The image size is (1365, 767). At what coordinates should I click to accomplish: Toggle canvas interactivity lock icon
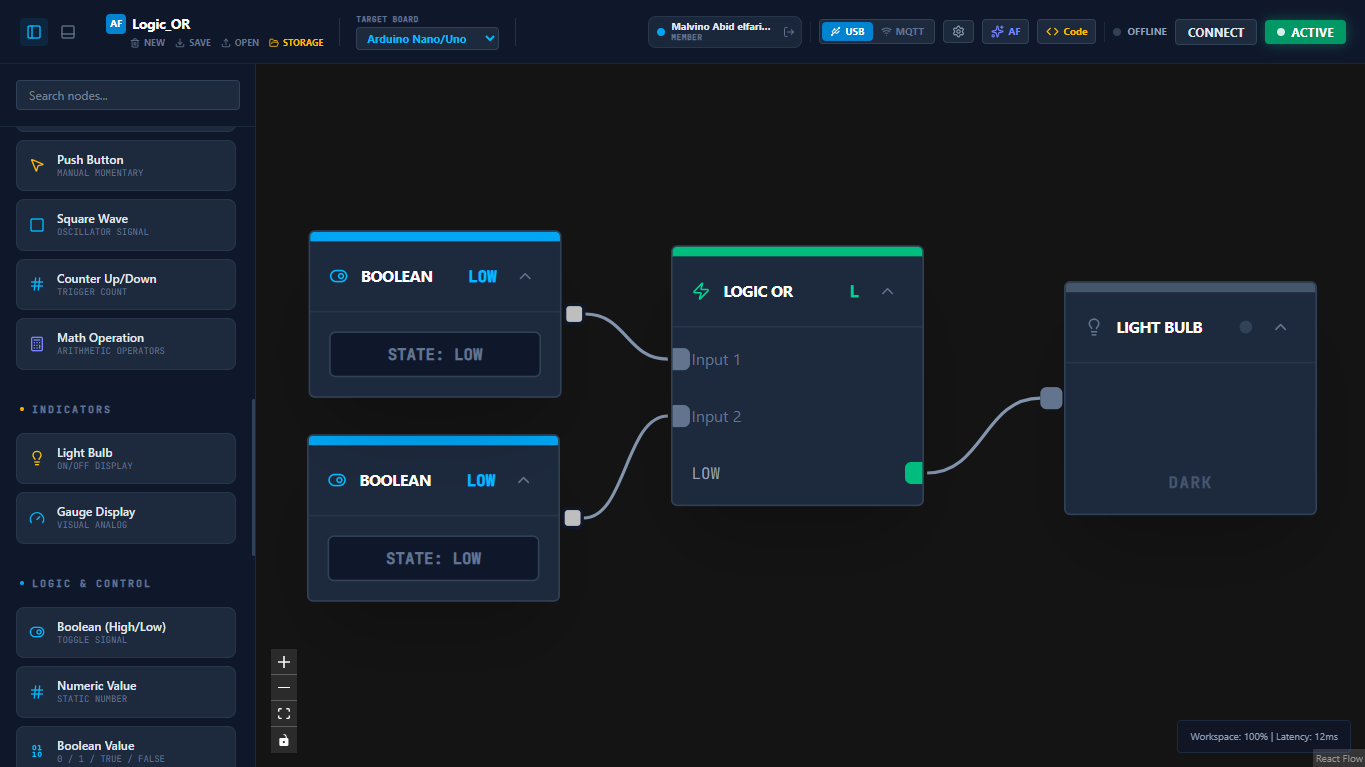click(x=284, y=740)
